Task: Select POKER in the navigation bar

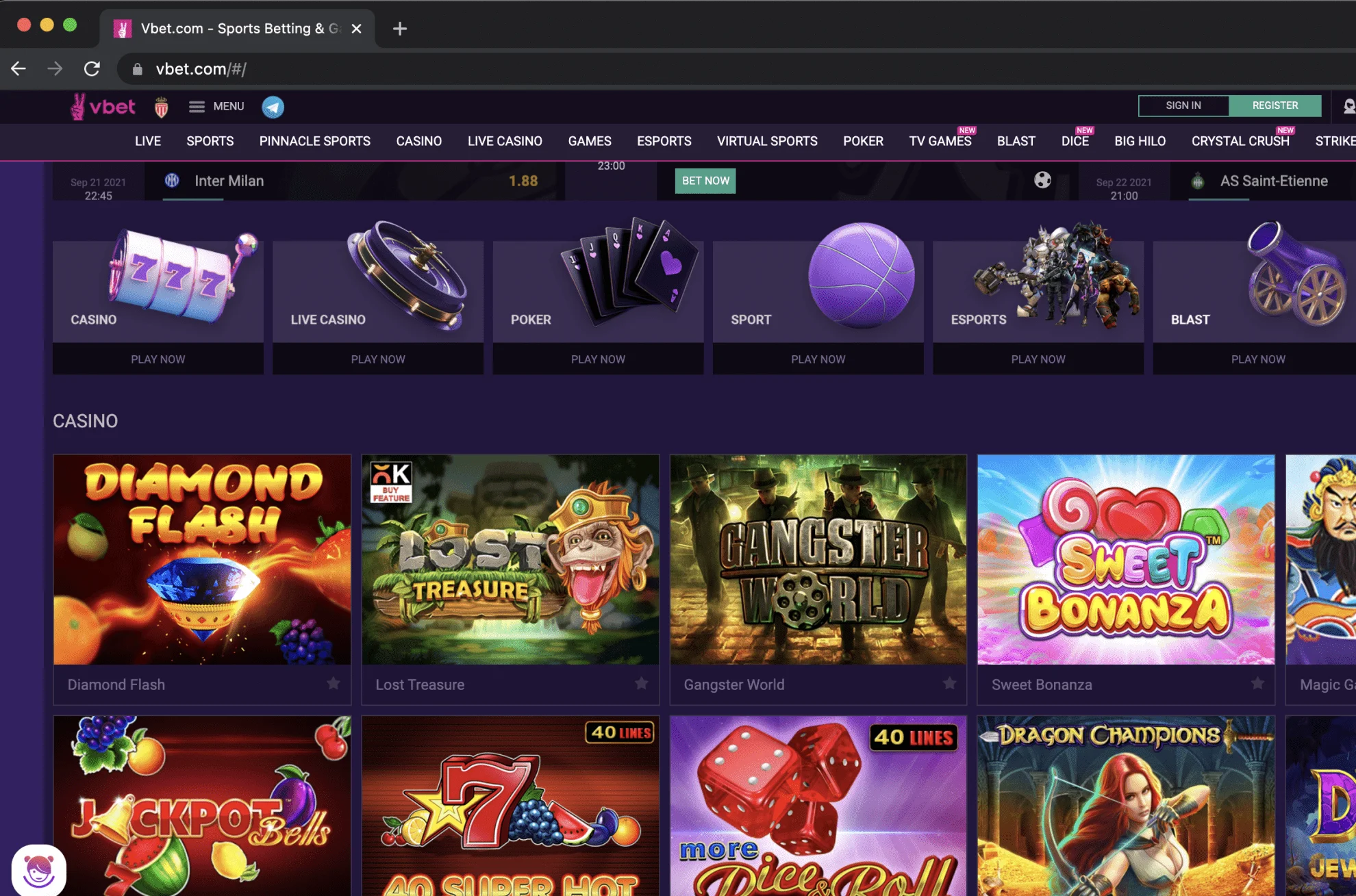Action: pyautogui.click(x=863, y=141)
